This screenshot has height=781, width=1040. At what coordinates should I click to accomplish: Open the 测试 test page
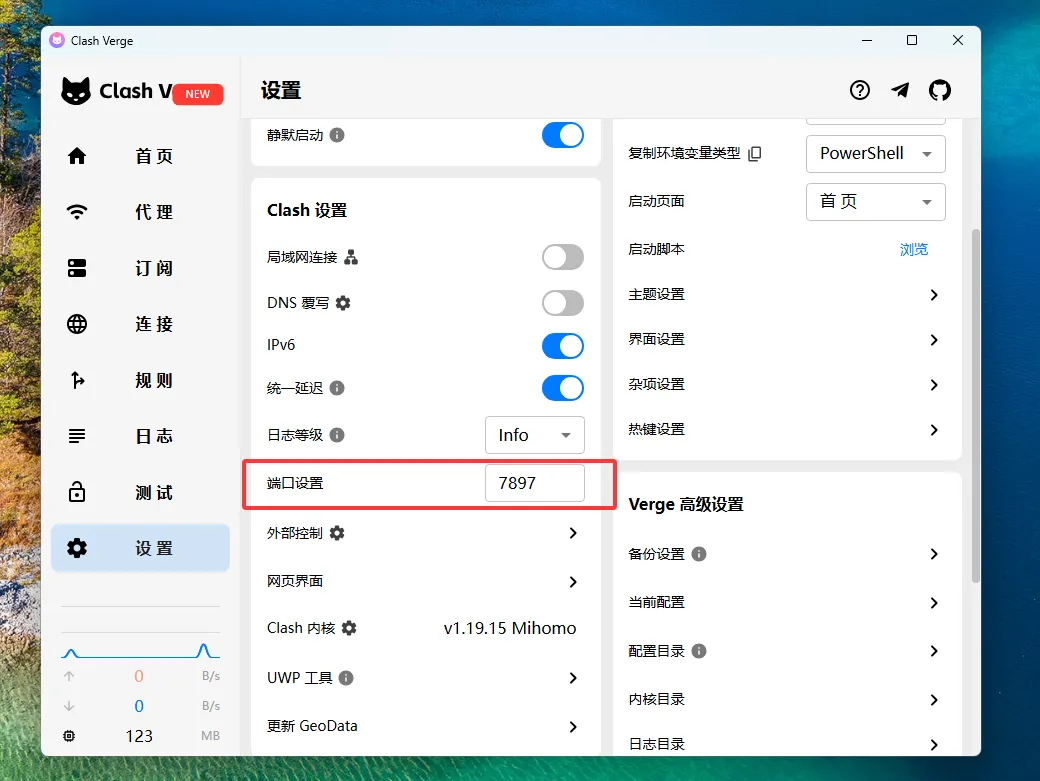[141, 493]
